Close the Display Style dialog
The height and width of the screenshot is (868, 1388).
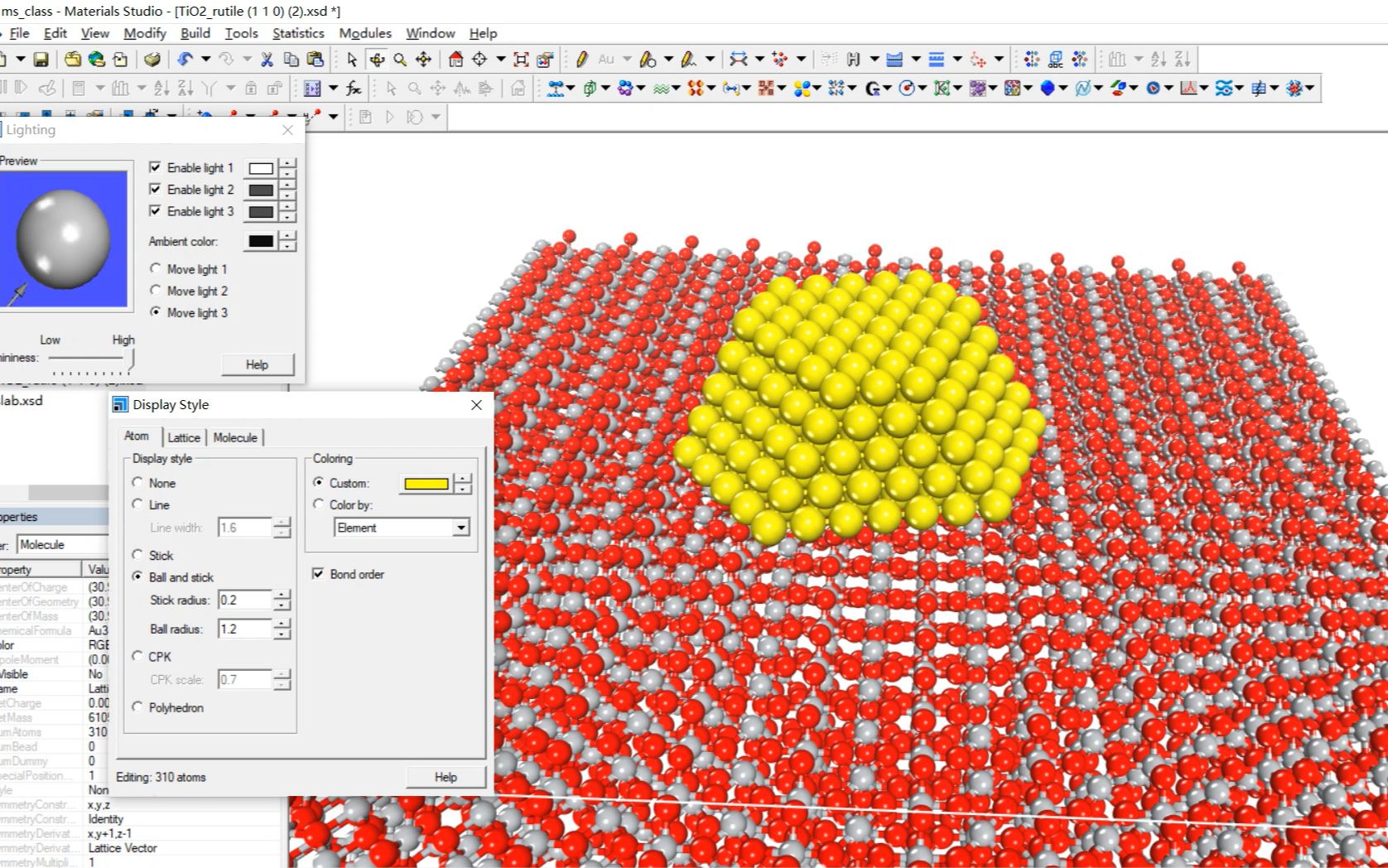(x=476, y=404)
